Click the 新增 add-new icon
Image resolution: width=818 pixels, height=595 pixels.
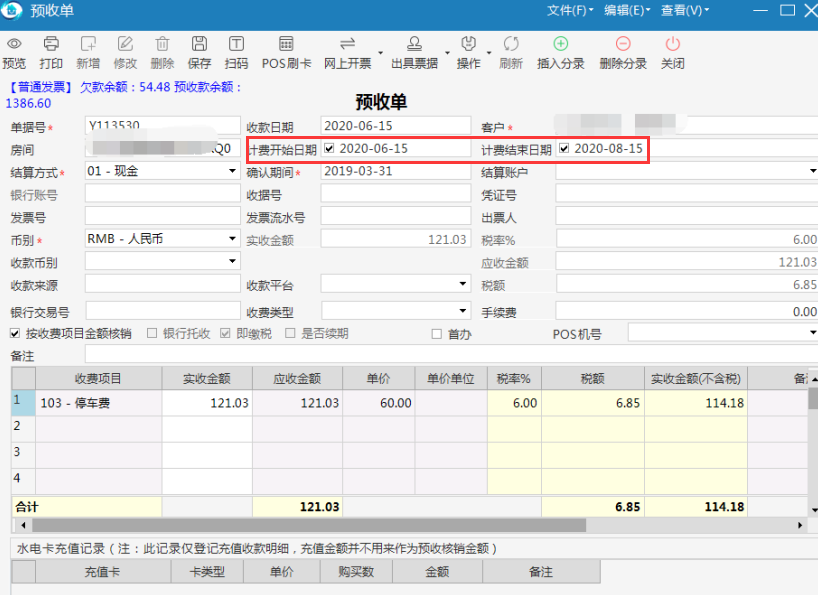point(88,44)
